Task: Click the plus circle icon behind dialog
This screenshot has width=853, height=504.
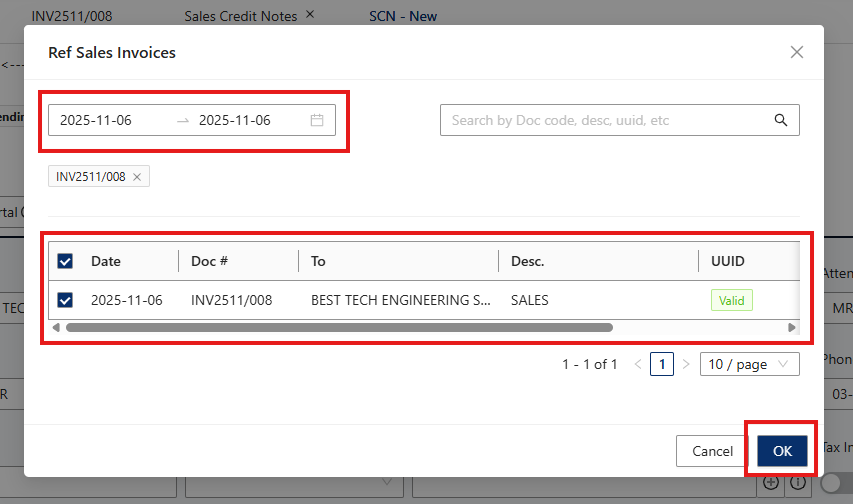Action: pos(771,482)
